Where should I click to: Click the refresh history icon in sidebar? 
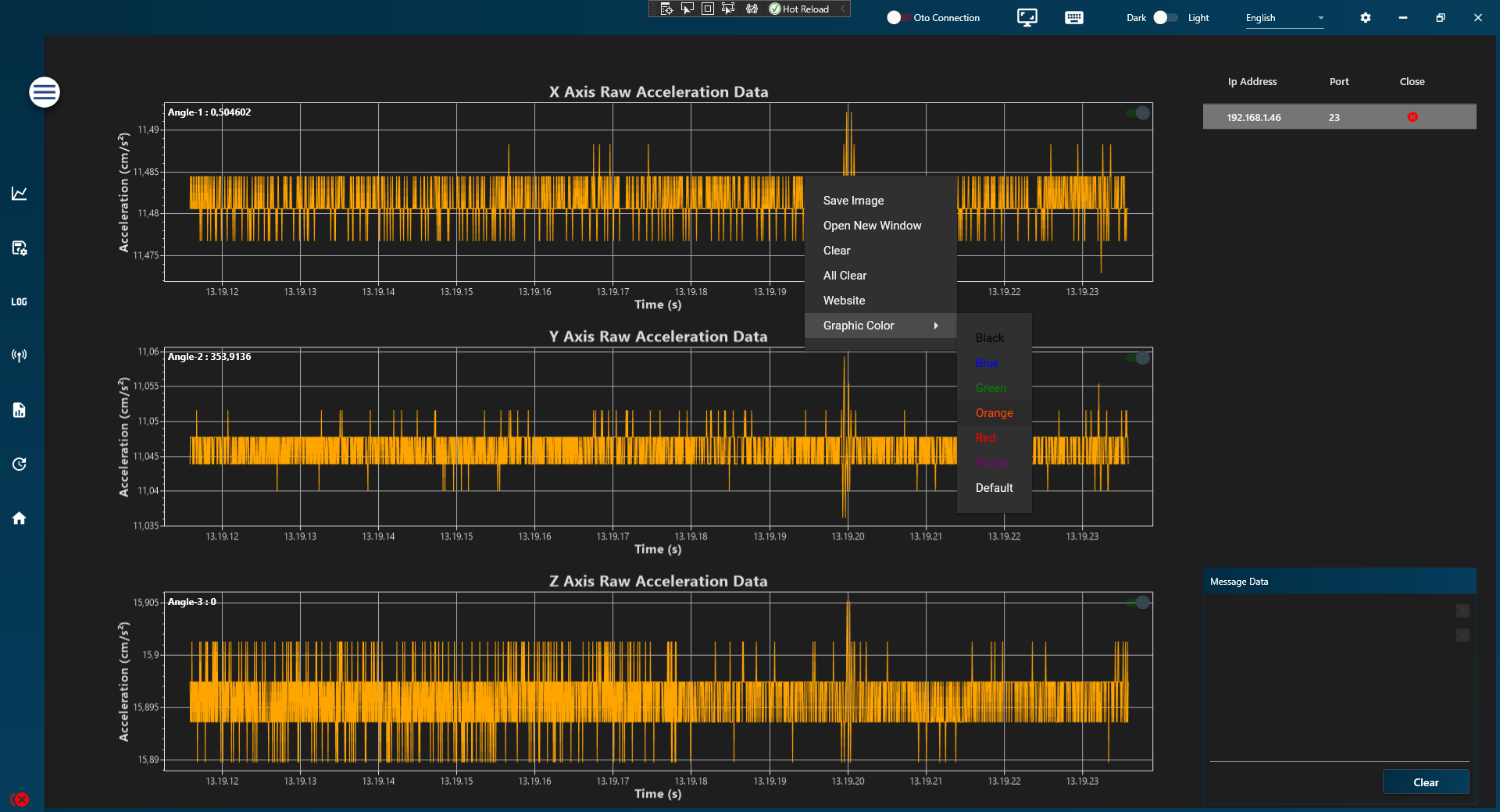(x=20, y=465)
